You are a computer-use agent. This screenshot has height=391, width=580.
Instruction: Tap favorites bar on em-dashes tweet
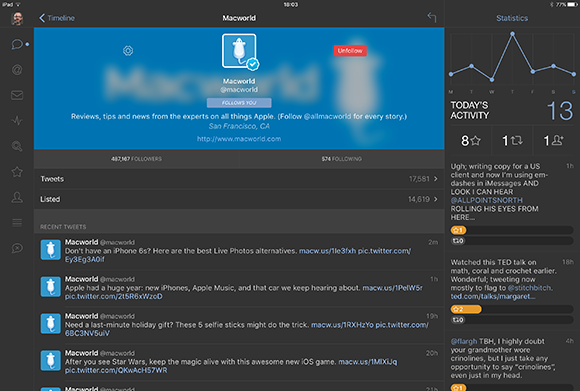coord(512,230)
